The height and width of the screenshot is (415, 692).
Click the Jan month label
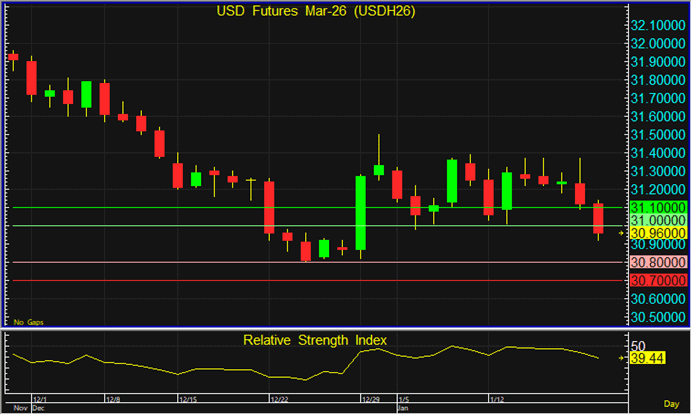pyautogui.click(x=403, y=409)
